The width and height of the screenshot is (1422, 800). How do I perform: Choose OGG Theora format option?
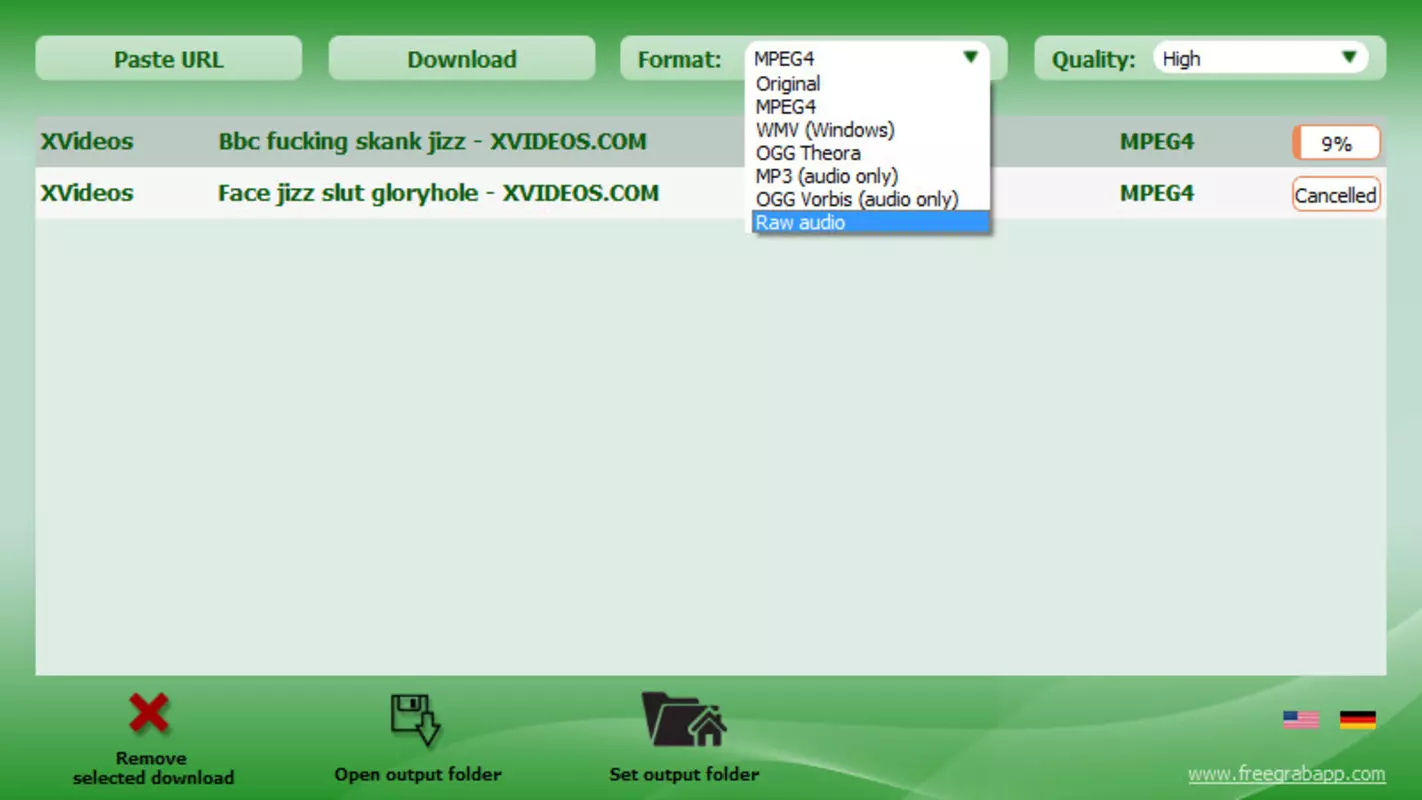pos(870,153)
